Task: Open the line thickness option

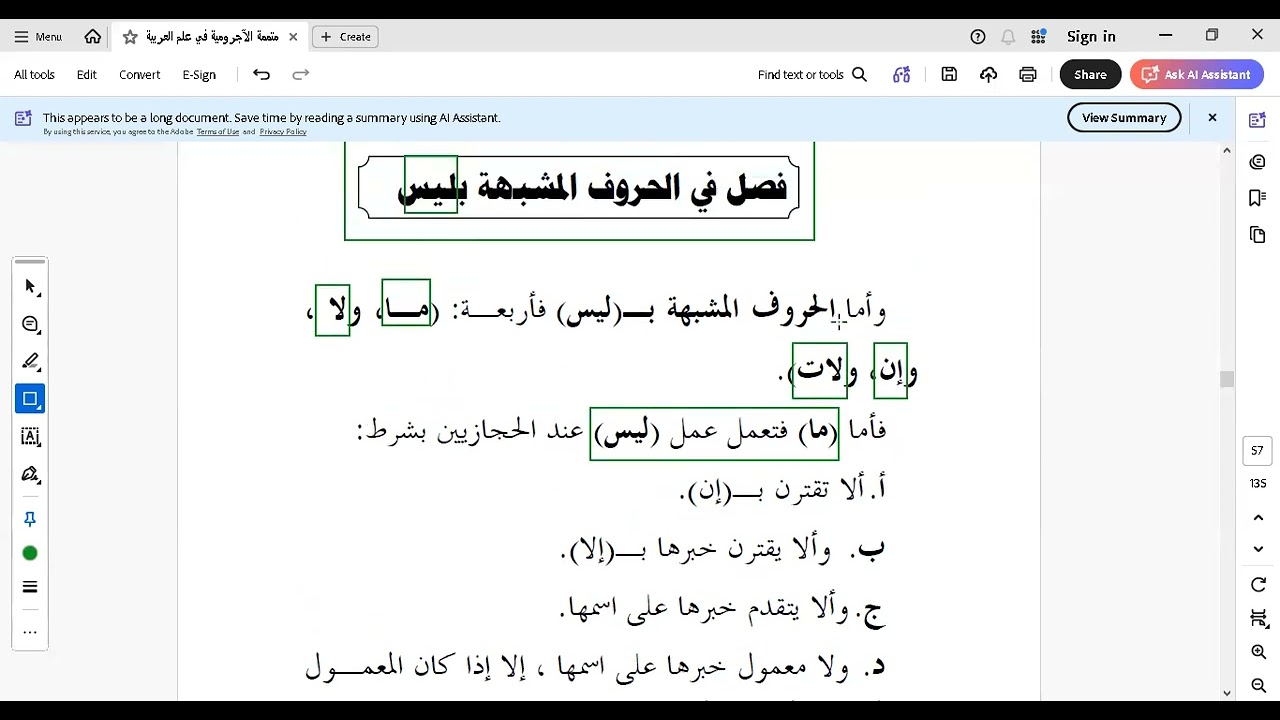Action: coord(30,587)
